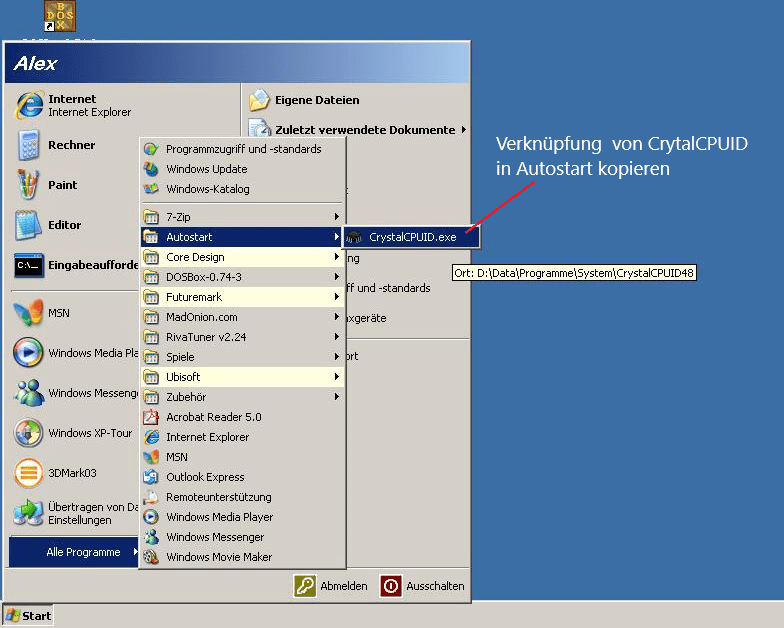Click the Ausschalten text label

click(435, 586)
